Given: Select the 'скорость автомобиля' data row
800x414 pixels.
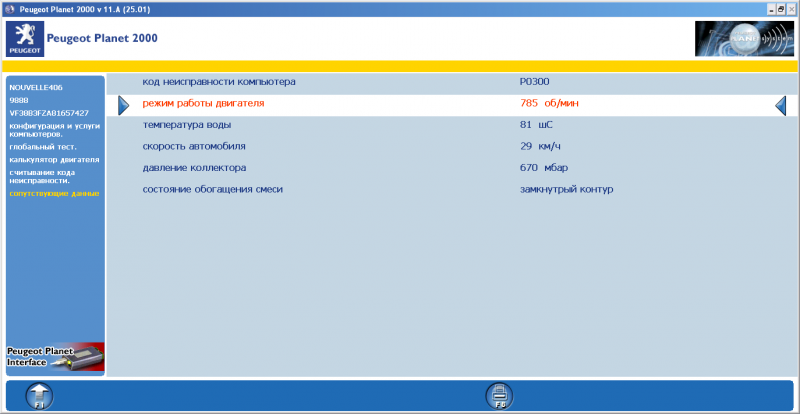Looking at the screenshot, I should pos(193,146).
